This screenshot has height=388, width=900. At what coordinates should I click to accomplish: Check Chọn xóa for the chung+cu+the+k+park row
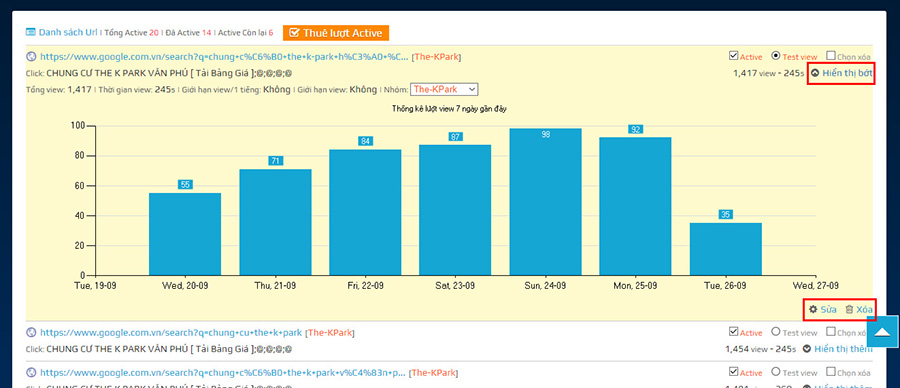831,331
